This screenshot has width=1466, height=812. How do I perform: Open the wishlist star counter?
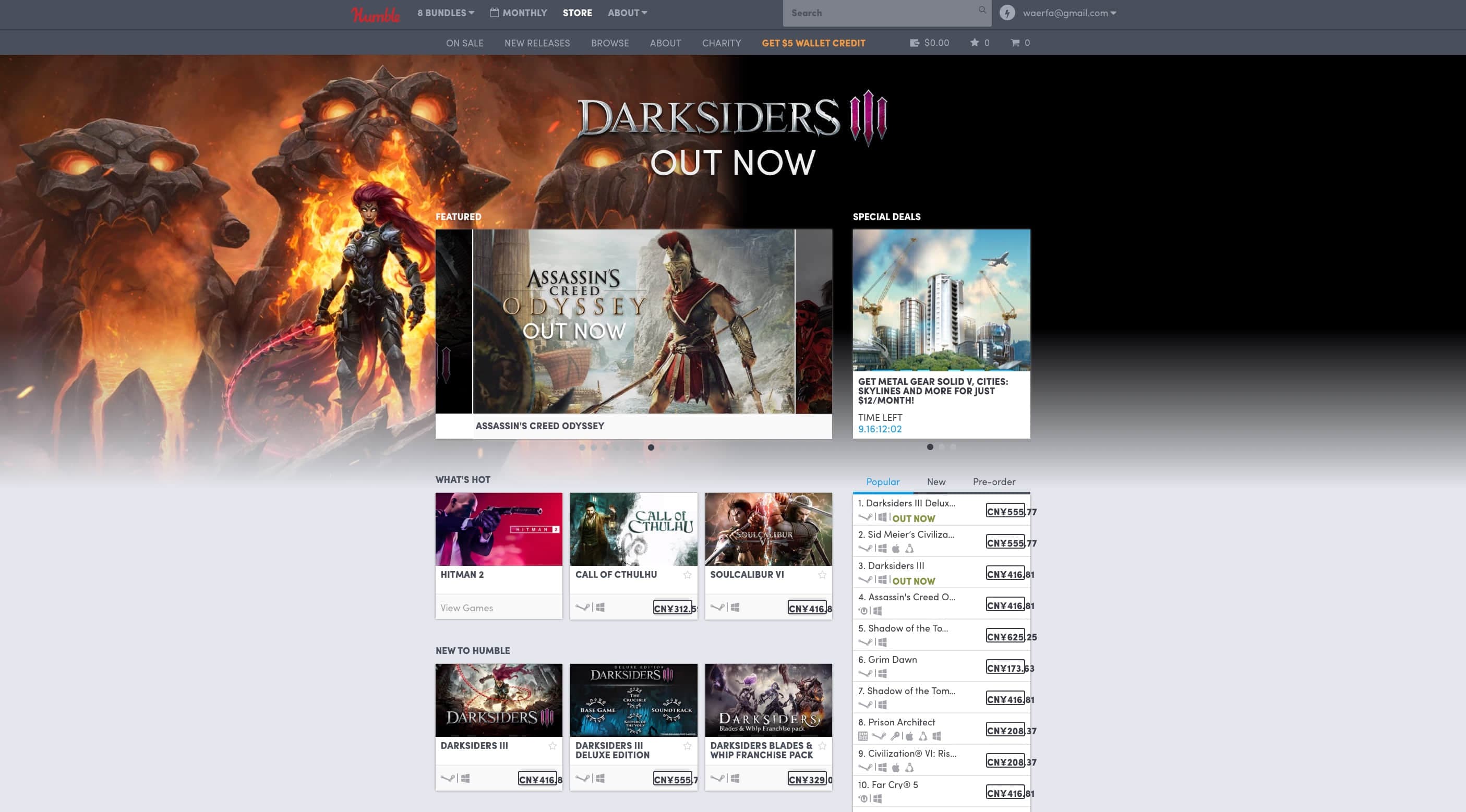click(979, 43)
